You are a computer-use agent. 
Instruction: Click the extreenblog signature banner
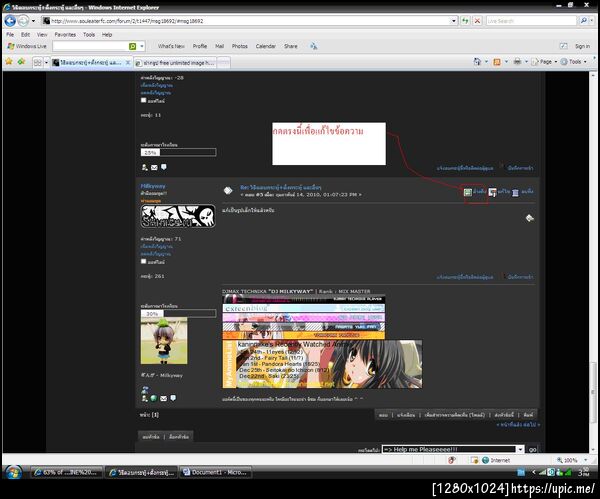(x=304, y=308)
